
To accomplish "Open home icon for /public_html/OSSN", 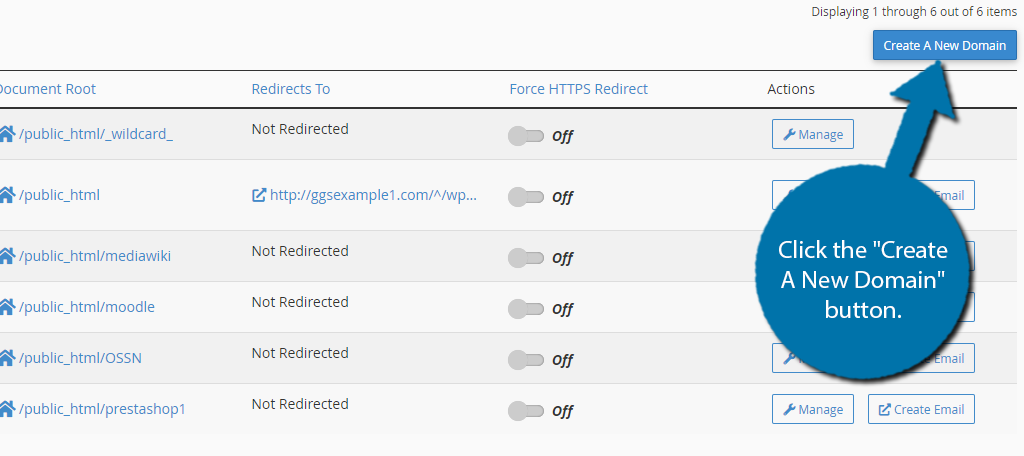I will coord(7,358).
